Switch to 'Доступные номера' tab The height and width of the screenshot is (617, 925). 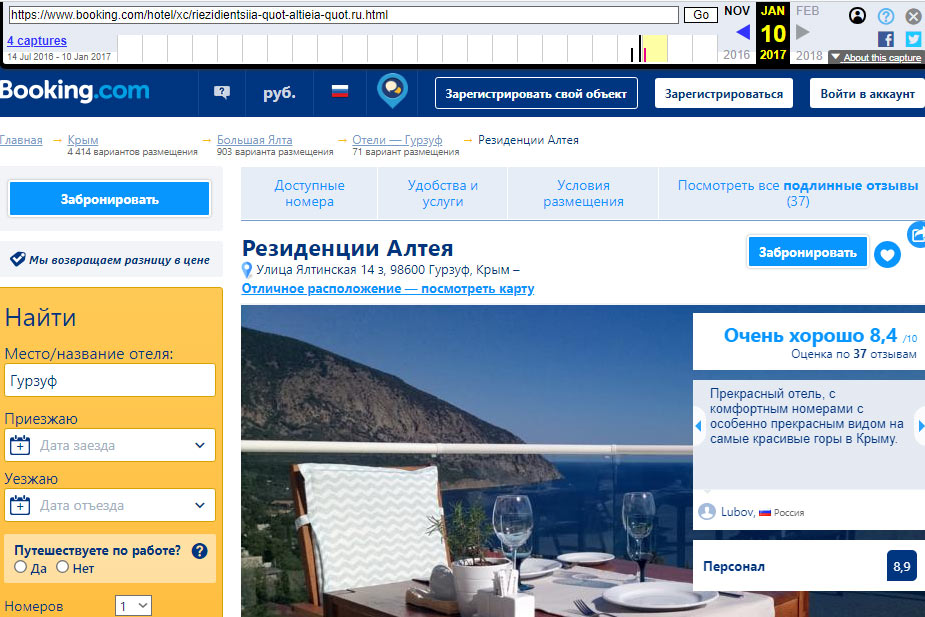[309, 193]
